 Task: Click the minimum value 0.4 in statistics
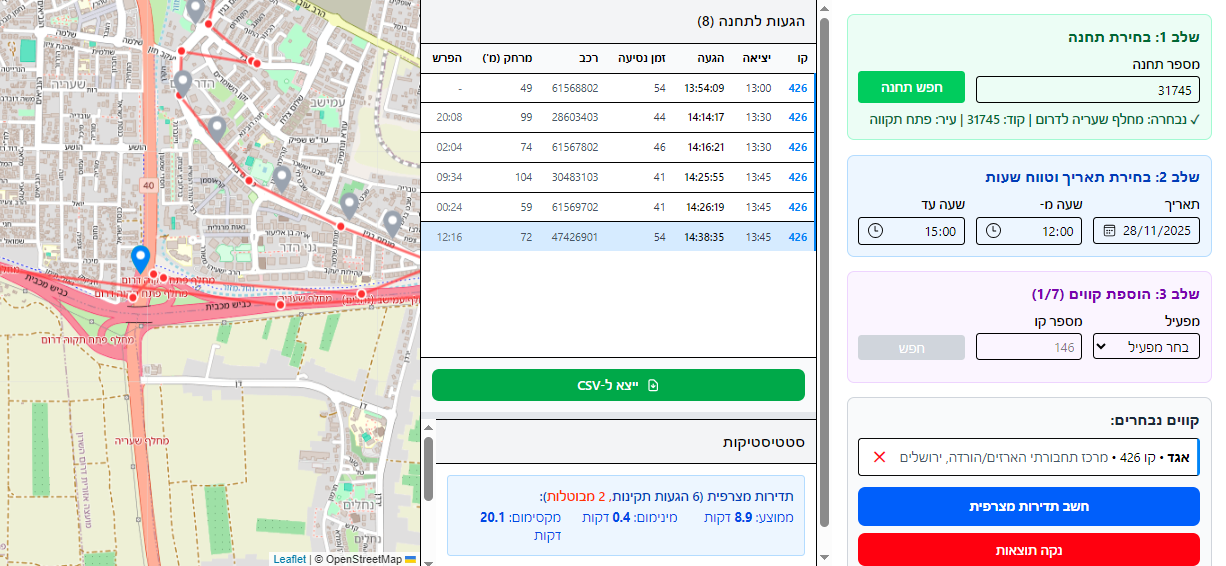tap(621, 517)
